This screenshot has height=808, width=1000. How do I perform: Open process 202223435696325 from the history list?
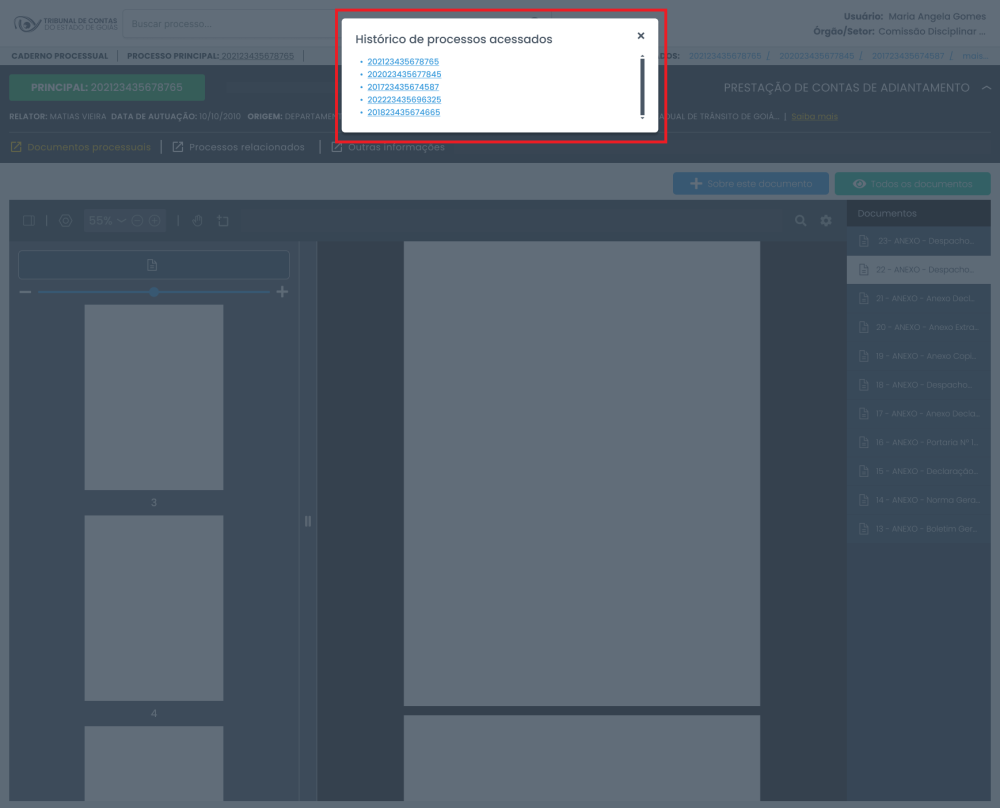pos(404,100)
